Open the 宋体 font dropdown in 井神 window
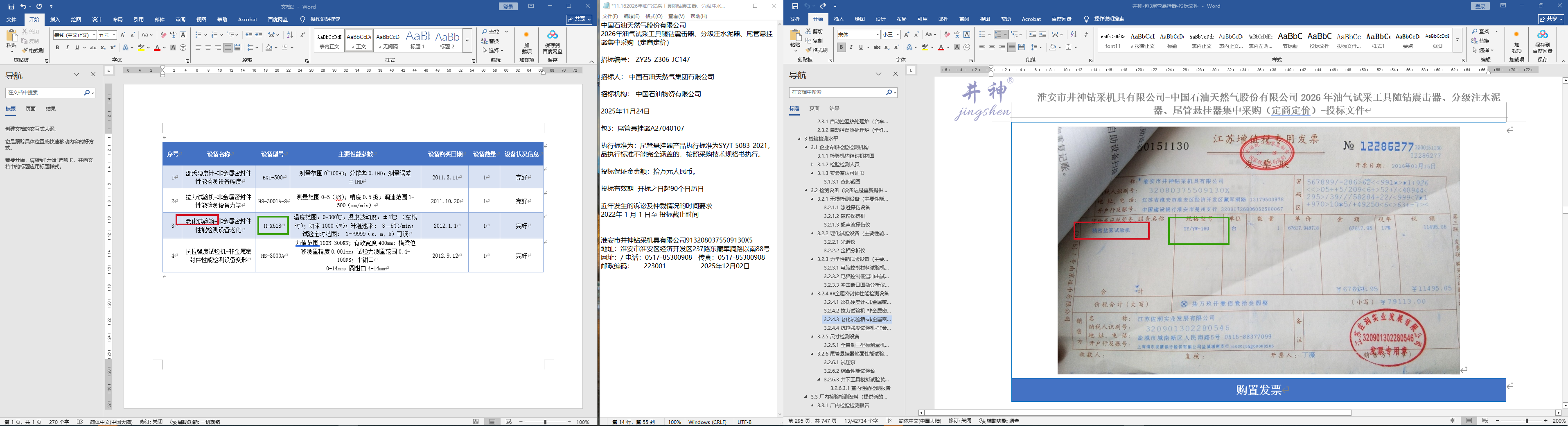The image size is (1568, 426). pyautogui.click(x=878, y=35)
